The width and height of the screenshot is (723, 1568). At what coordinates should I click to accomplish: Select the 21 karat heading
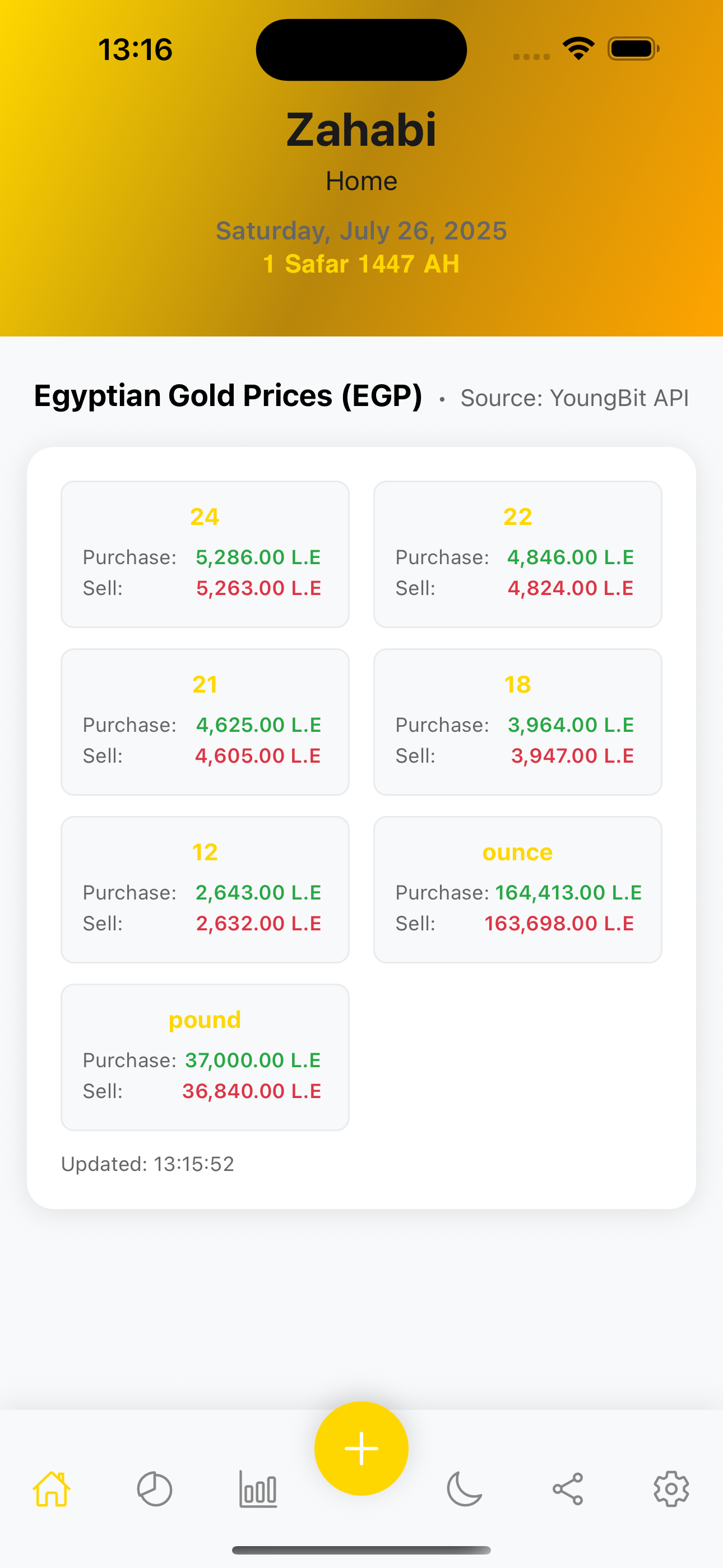click(205, 684)
